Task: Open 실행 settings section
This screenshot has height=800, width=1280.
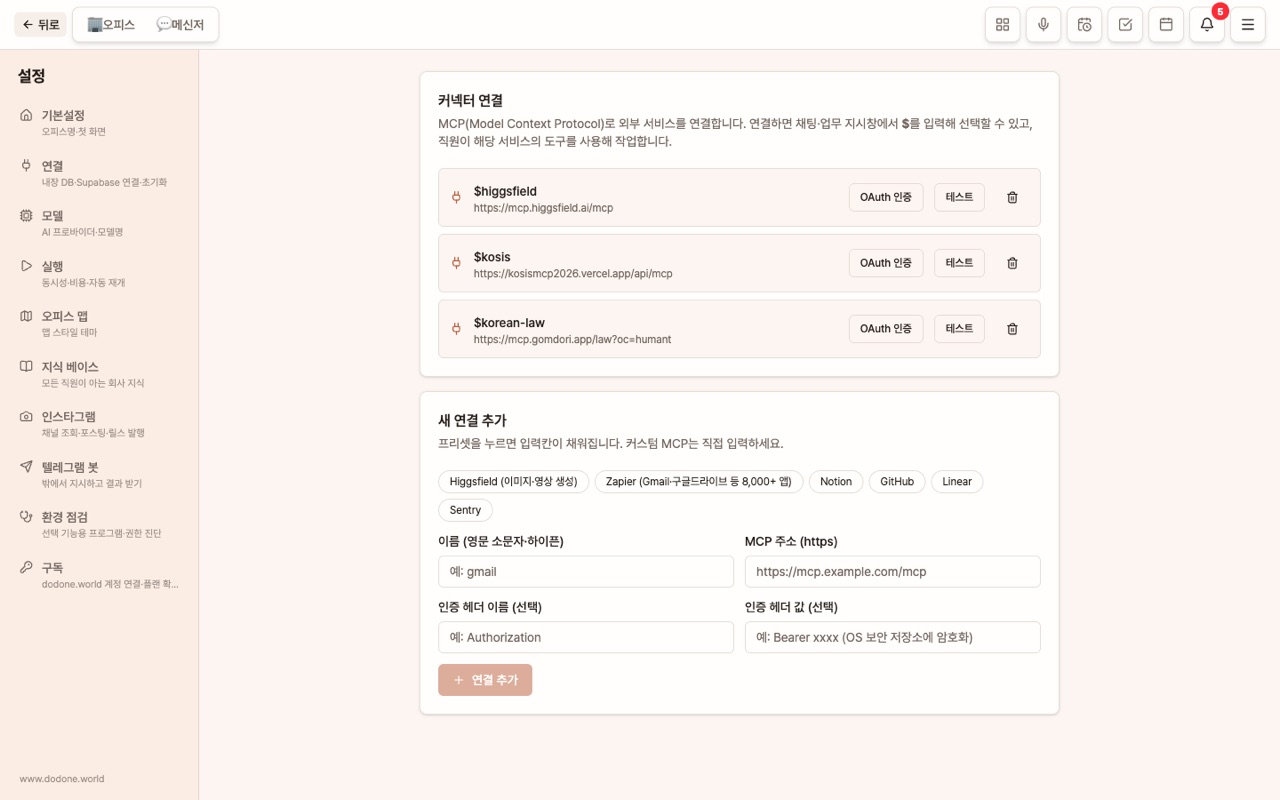Action: (99, 273)
